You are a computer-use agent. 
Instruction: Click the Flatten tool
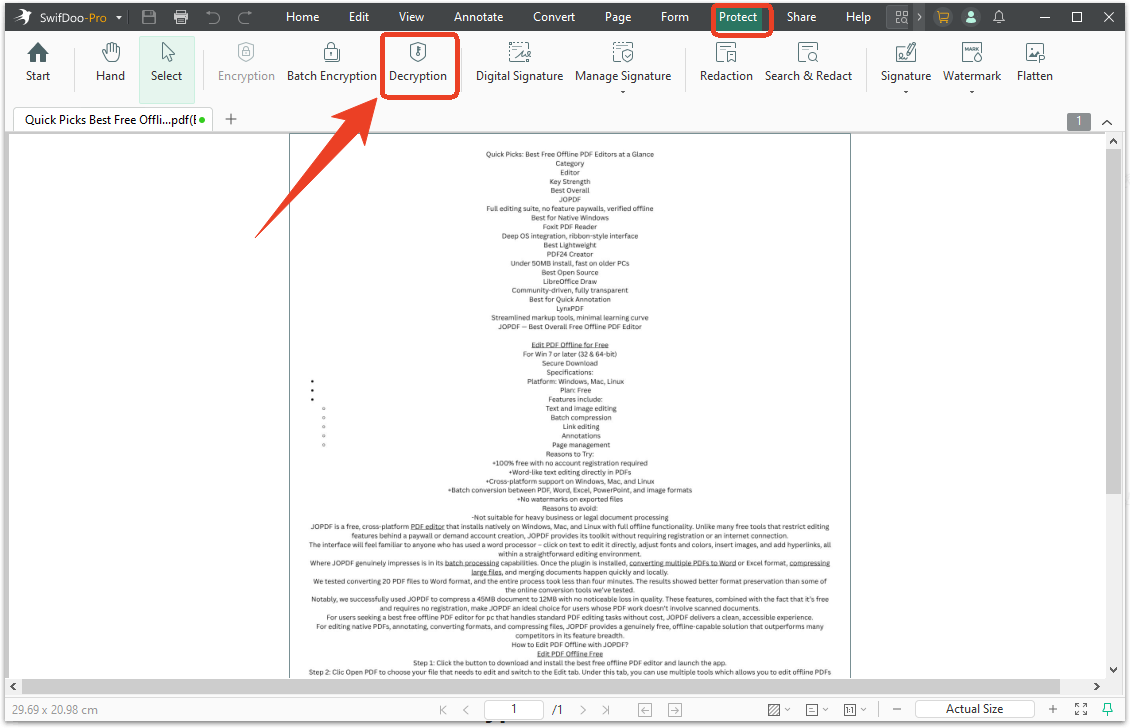point(1034,63)
